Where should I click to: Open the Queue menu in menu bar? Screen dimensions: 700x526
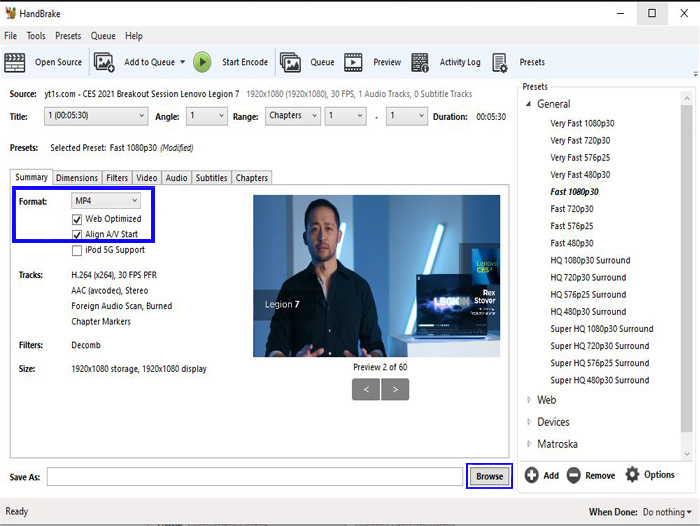pyautogui.click(x=103, y=36)
